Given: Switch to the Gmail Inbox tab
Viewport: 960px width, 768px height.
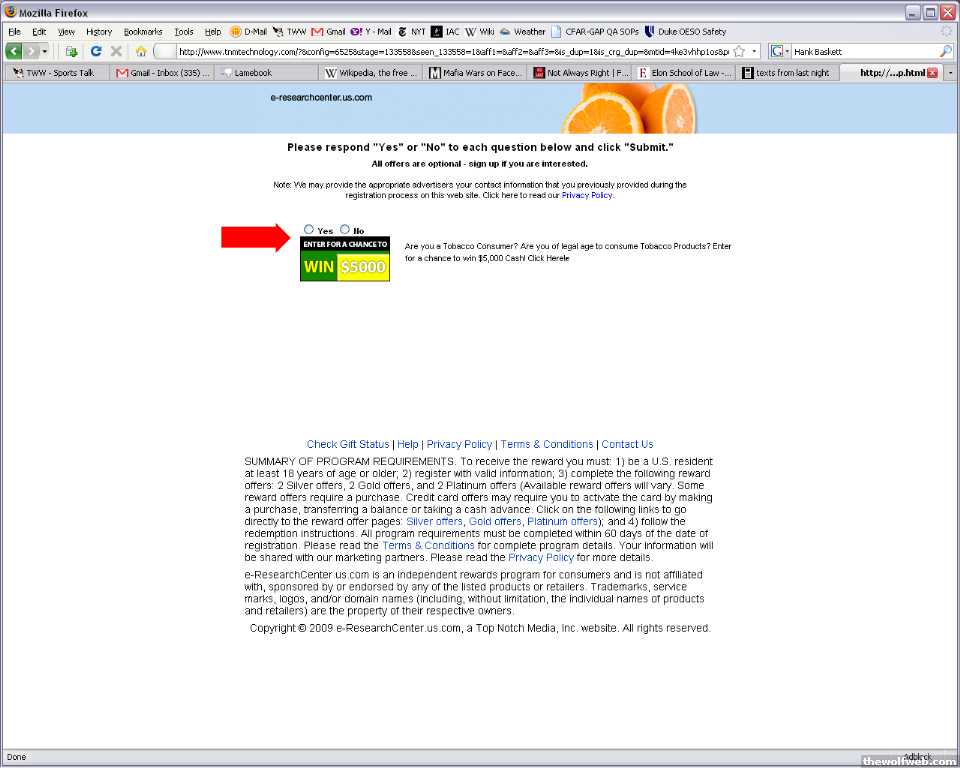Looking at the screenshot, I should (162, 73).
